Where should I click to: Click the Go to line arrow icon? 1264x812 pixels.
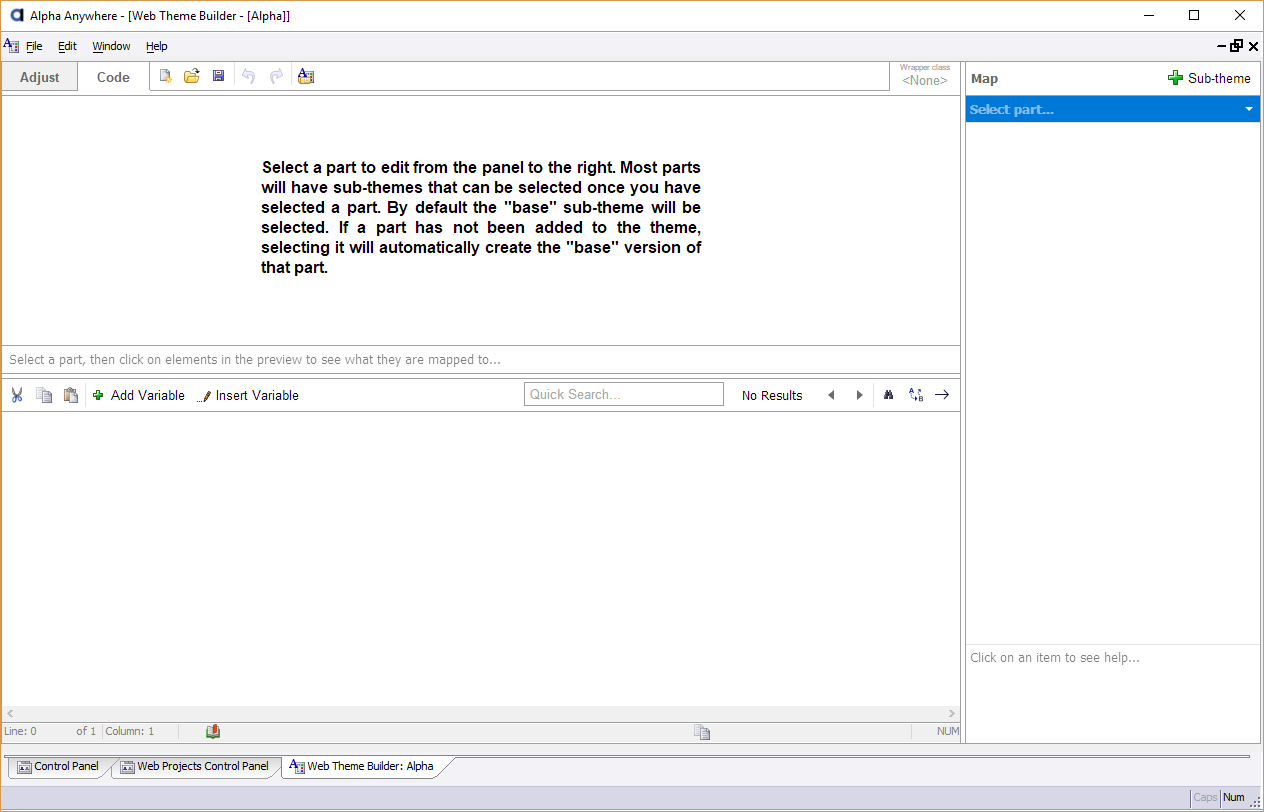click(942, 395)
